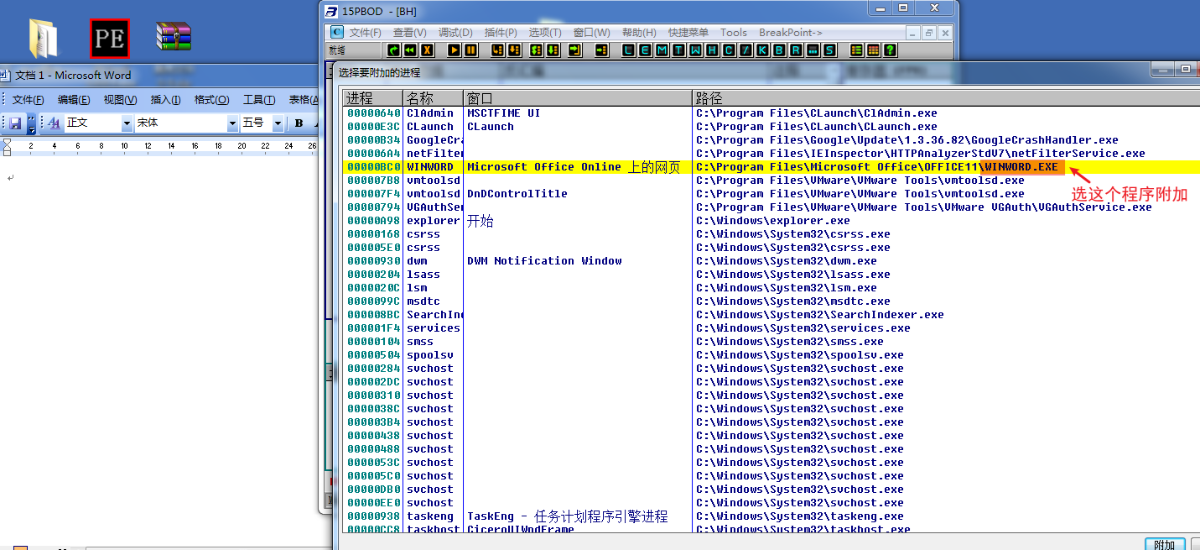Click path C:\Windows\System32\services.exe
The height and width of the screenshot is (550, 1200).
[803, 328]
